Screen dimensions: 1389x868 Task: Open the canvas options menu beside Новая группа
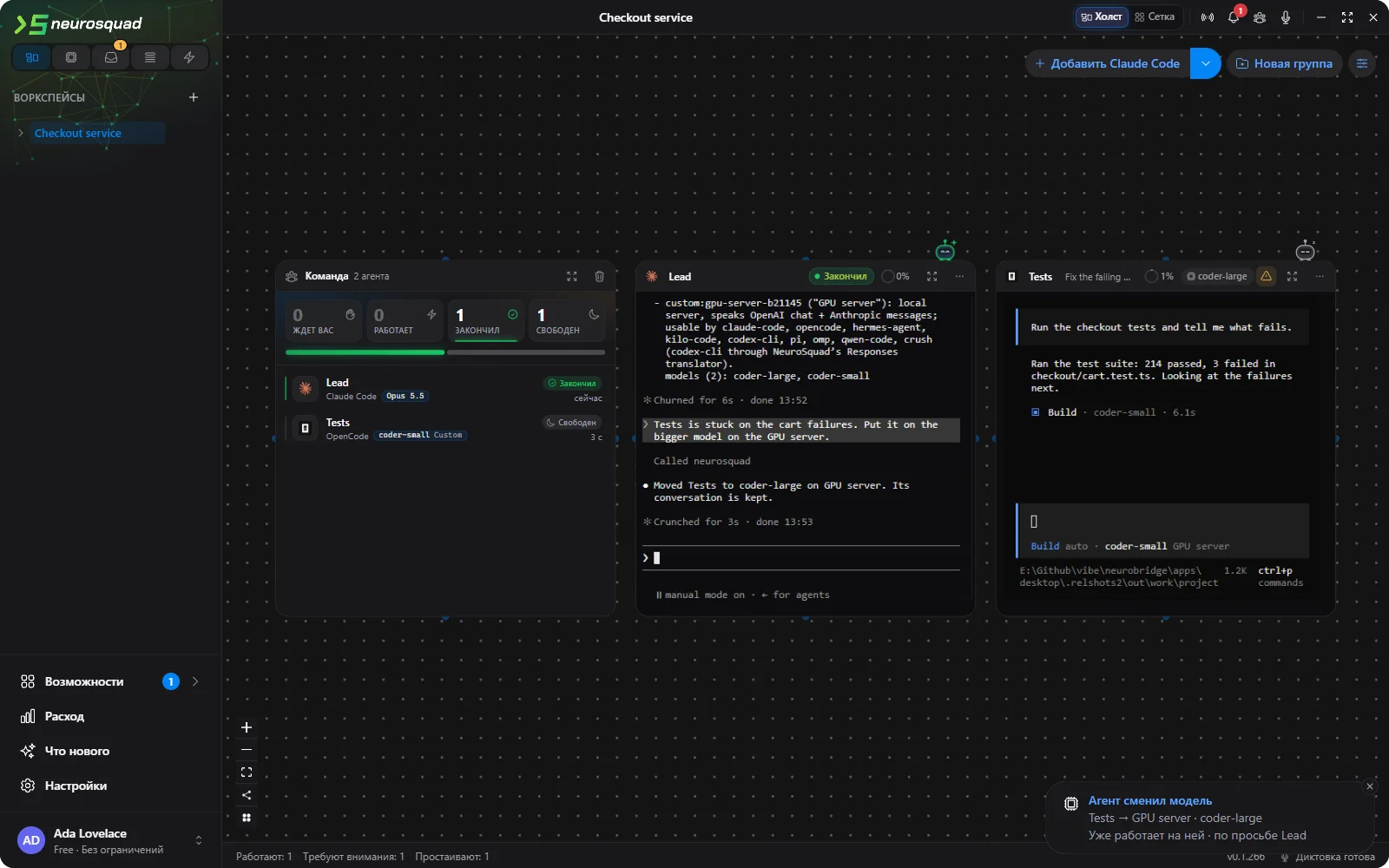point(1362,63)
